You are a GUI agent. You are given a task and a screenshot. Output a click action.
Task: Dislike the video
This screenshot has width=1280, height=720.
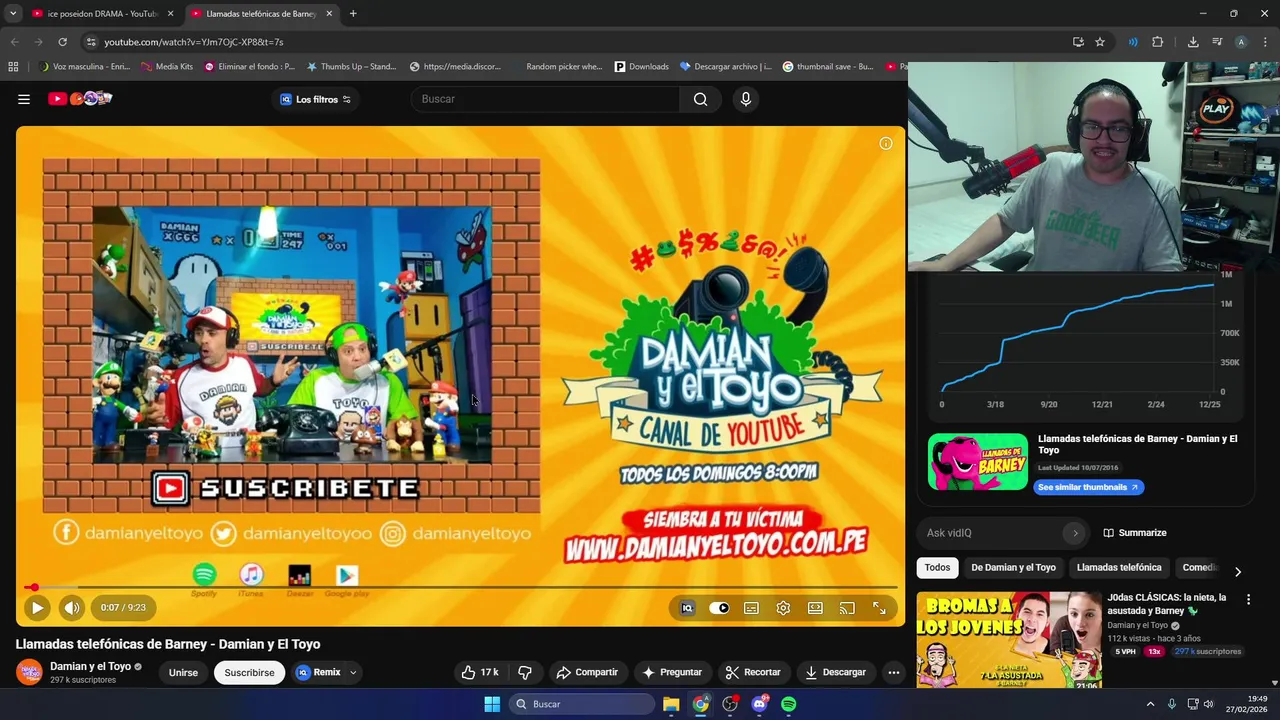(x=525, y=672)
